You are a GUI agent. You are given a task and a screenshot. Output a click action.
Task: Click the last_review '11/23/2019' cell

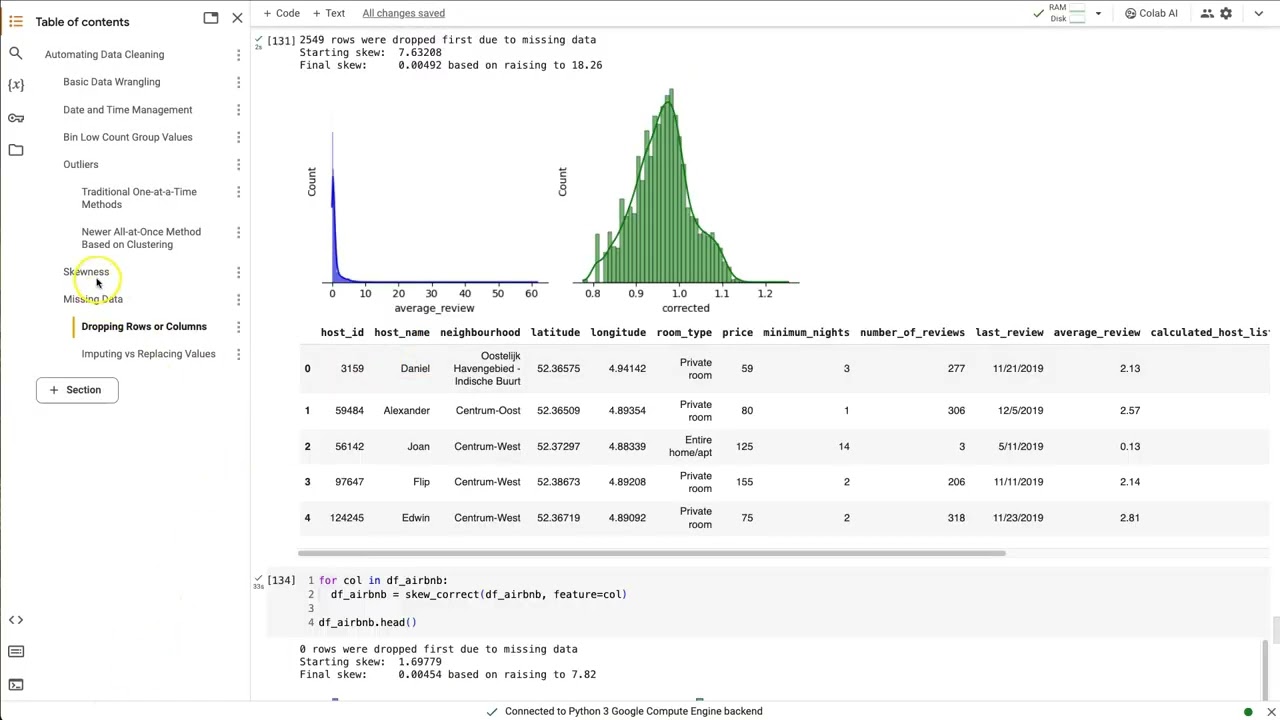[x=1018, y=518]
